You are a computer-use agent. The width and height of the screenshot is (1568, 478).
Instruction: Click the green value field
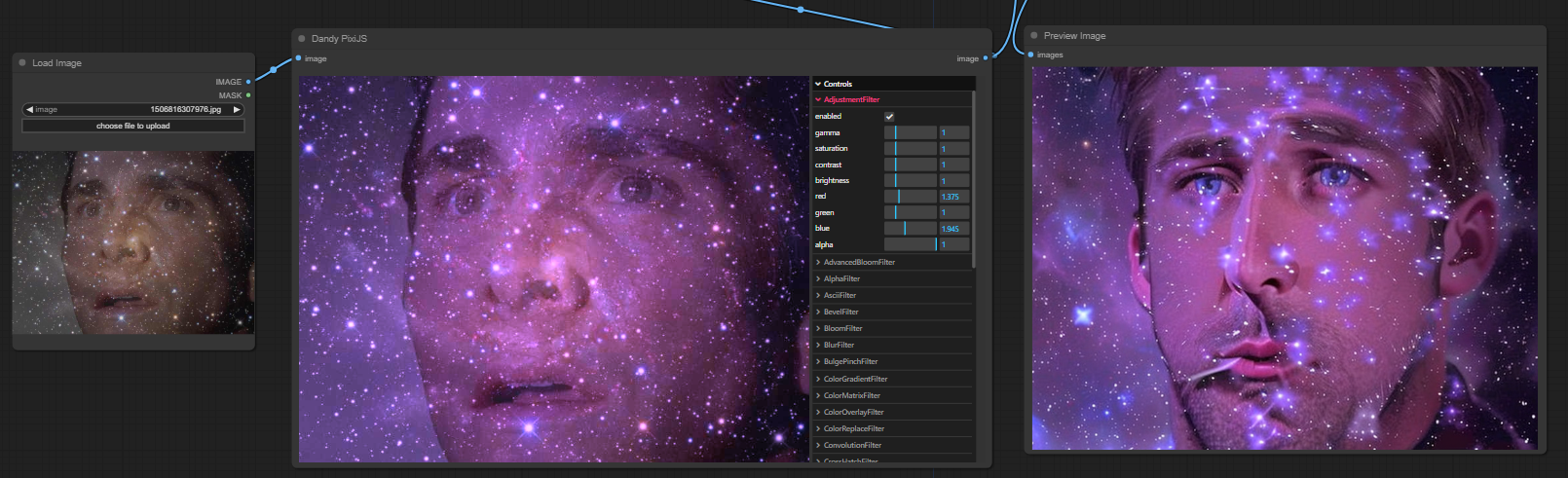tap(953, 212)
